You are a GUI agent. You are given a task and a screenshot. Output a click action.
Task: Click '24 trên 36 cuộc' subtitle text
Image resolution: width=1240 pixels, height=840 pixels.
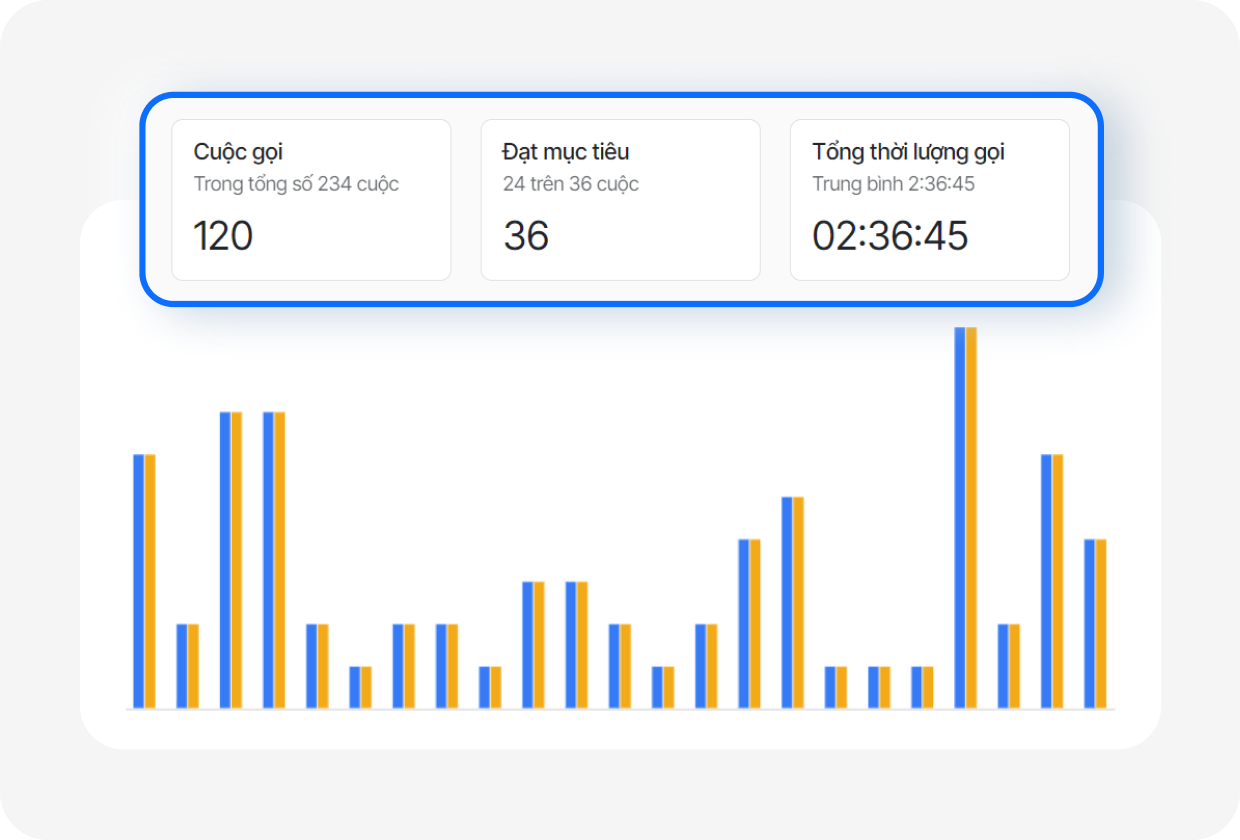tap(571, 184)
